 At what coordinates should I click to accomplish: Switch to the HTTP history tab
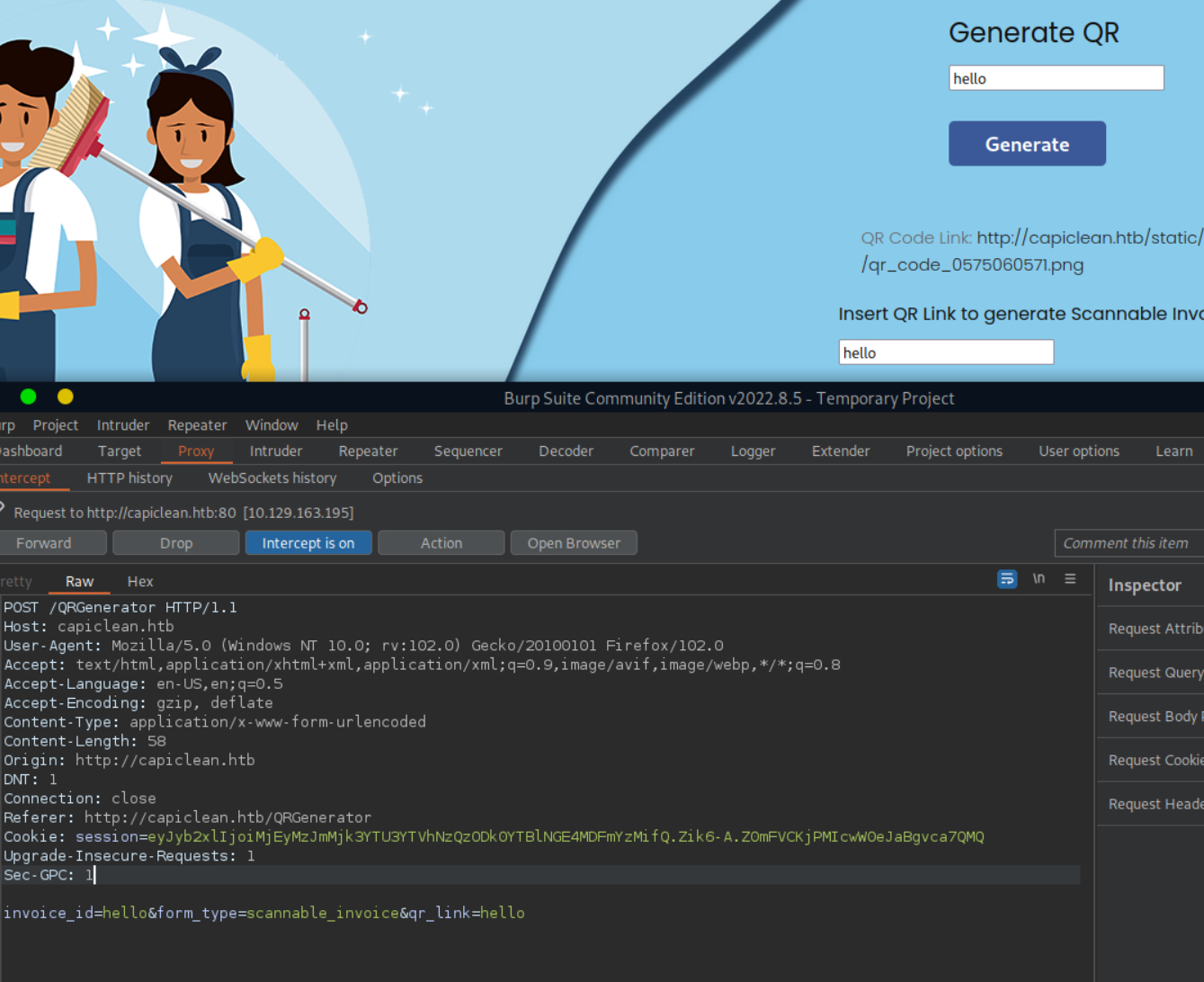[x=129, y=478]
